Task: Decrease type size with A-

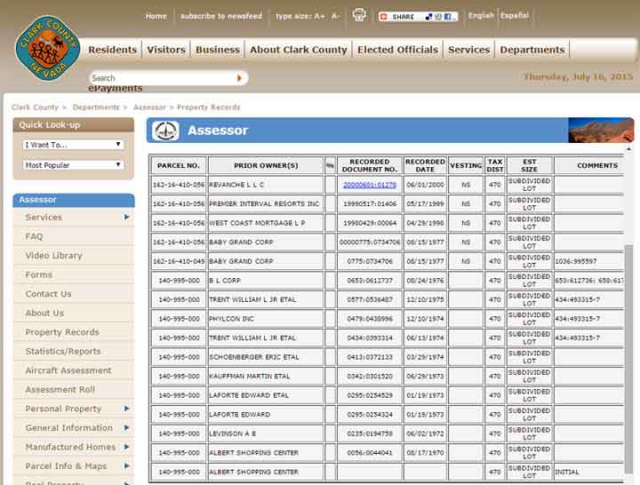Action: click(x=336, y=16)
